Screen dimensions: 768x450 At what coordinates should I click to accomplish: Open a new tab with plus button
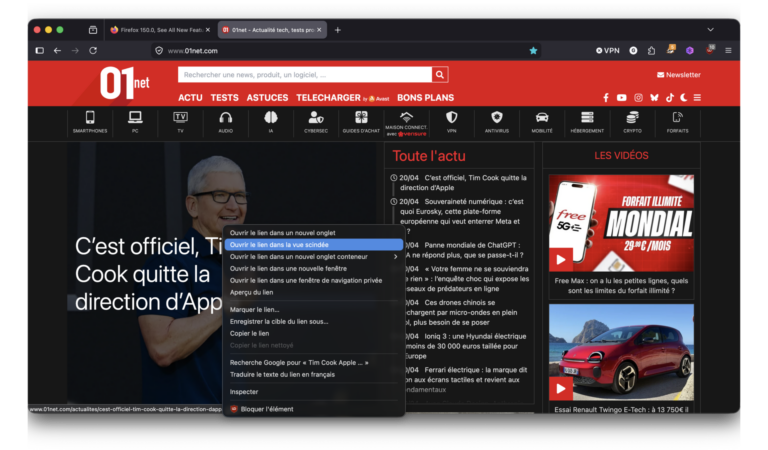pyautogui.click(x=337, y=30)
